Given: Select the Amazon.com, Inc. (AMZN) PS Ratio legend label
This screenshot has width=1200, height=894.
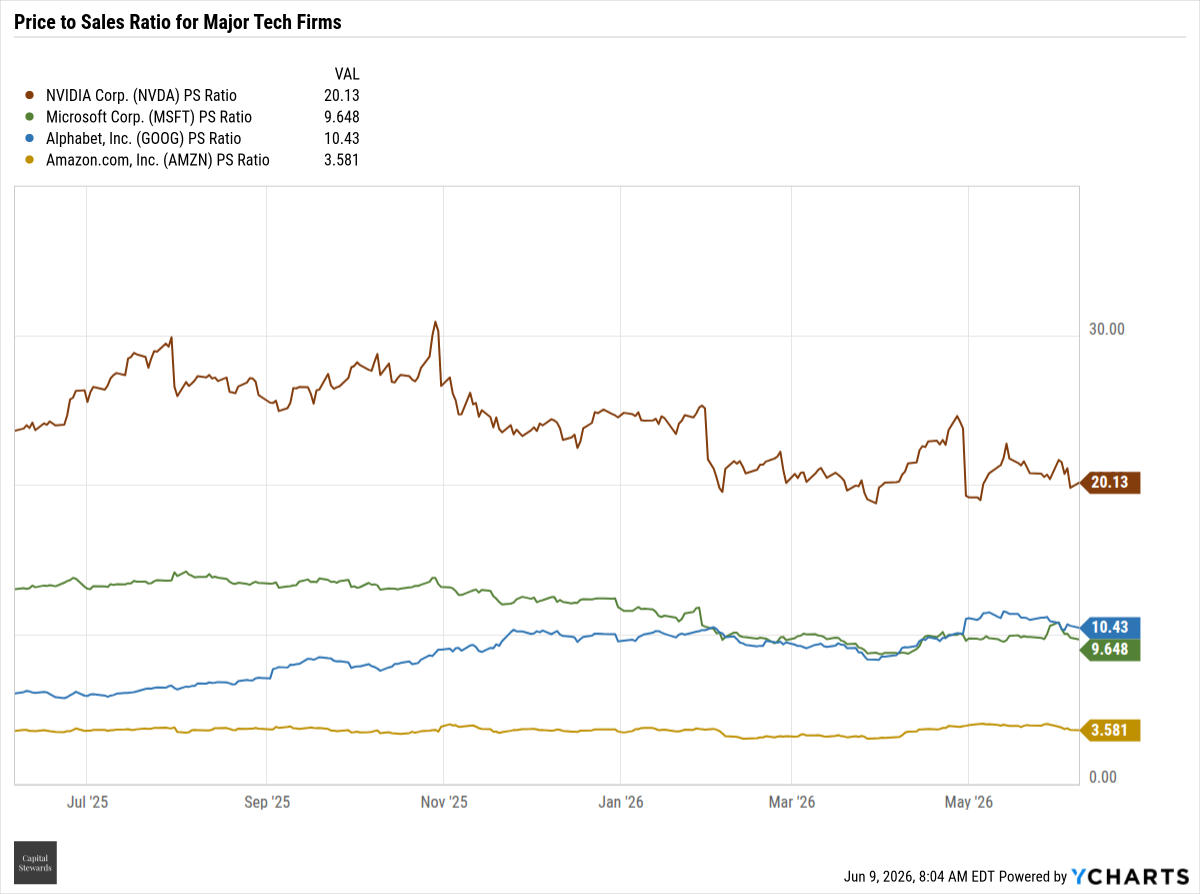Looking at the screenshot, I should click(x=157, y=160).
